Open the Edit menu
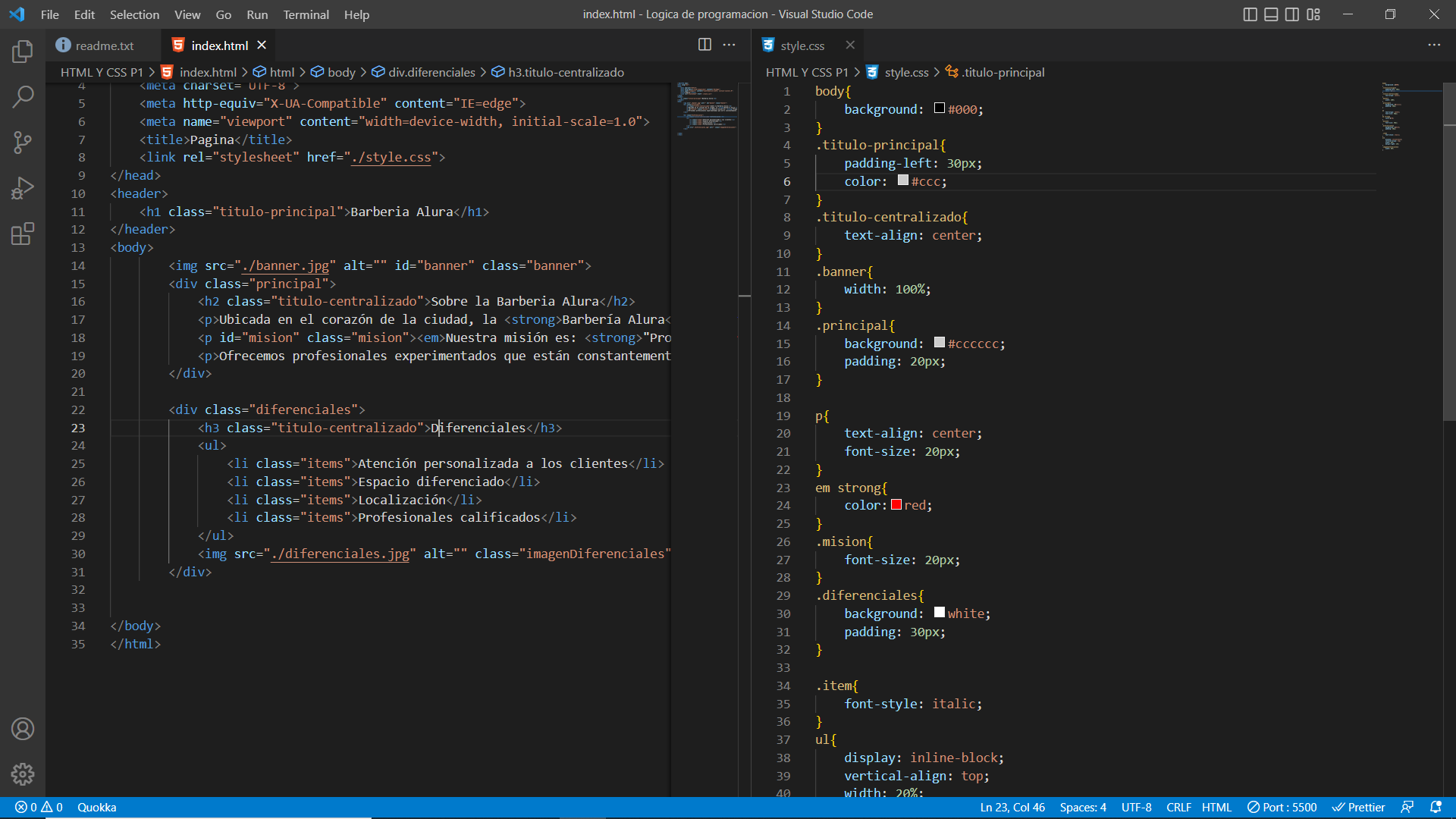The width and height of the screenshot is (1456, 819). (x=84, y=14)
